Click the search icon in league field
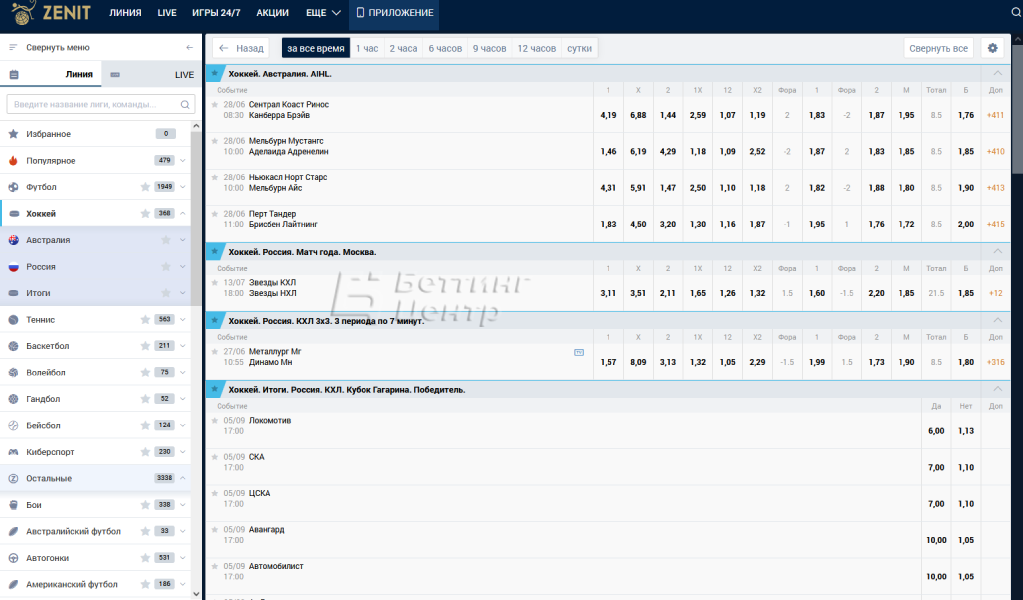The height and width of the screenshot is (600, 1023). [x=185, y=104]
